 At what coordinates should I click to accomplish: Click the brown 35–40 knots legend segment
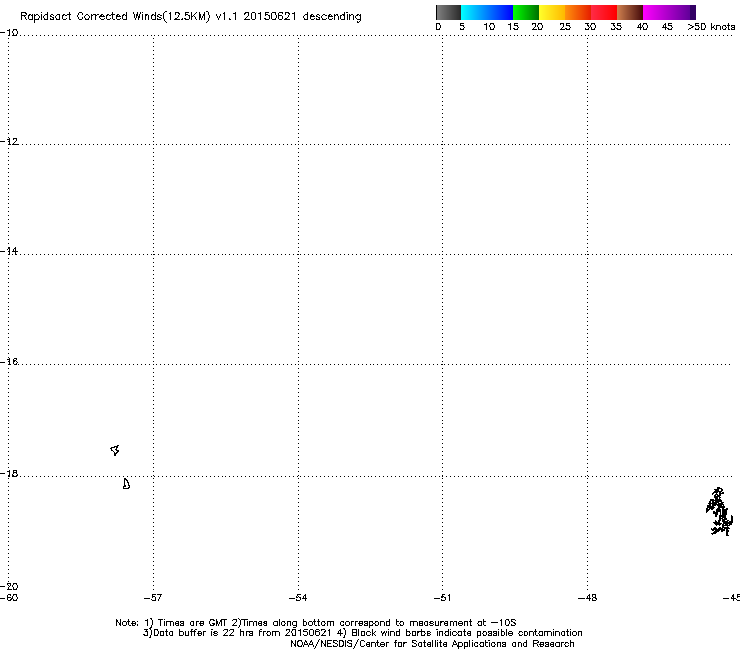click(x=630, y=12)
